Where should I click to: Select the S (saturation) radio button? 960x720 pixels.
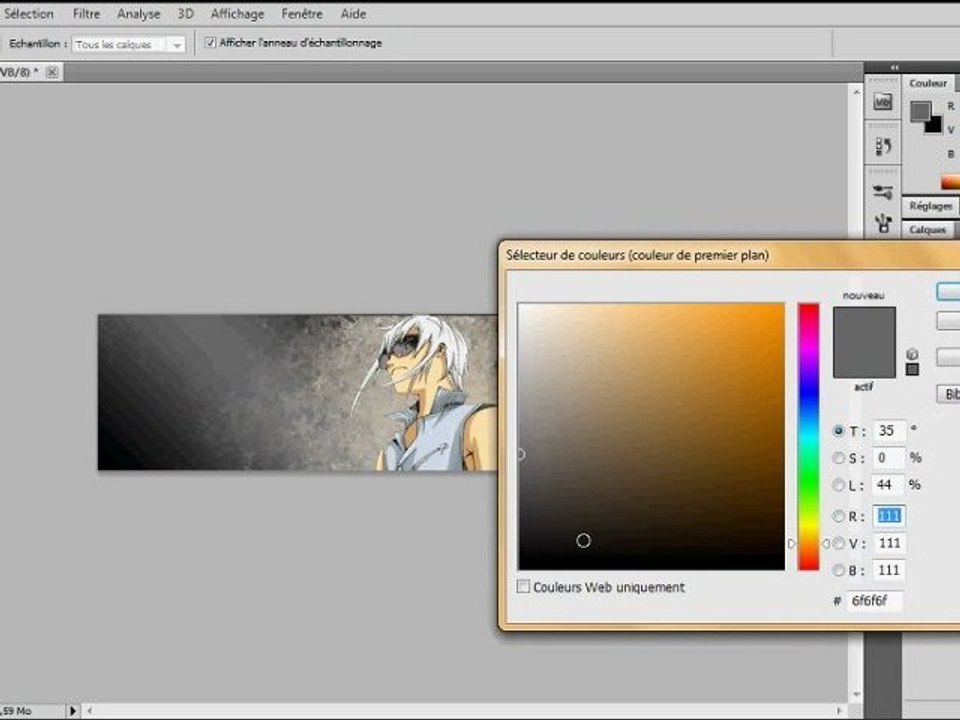(839, 458)
